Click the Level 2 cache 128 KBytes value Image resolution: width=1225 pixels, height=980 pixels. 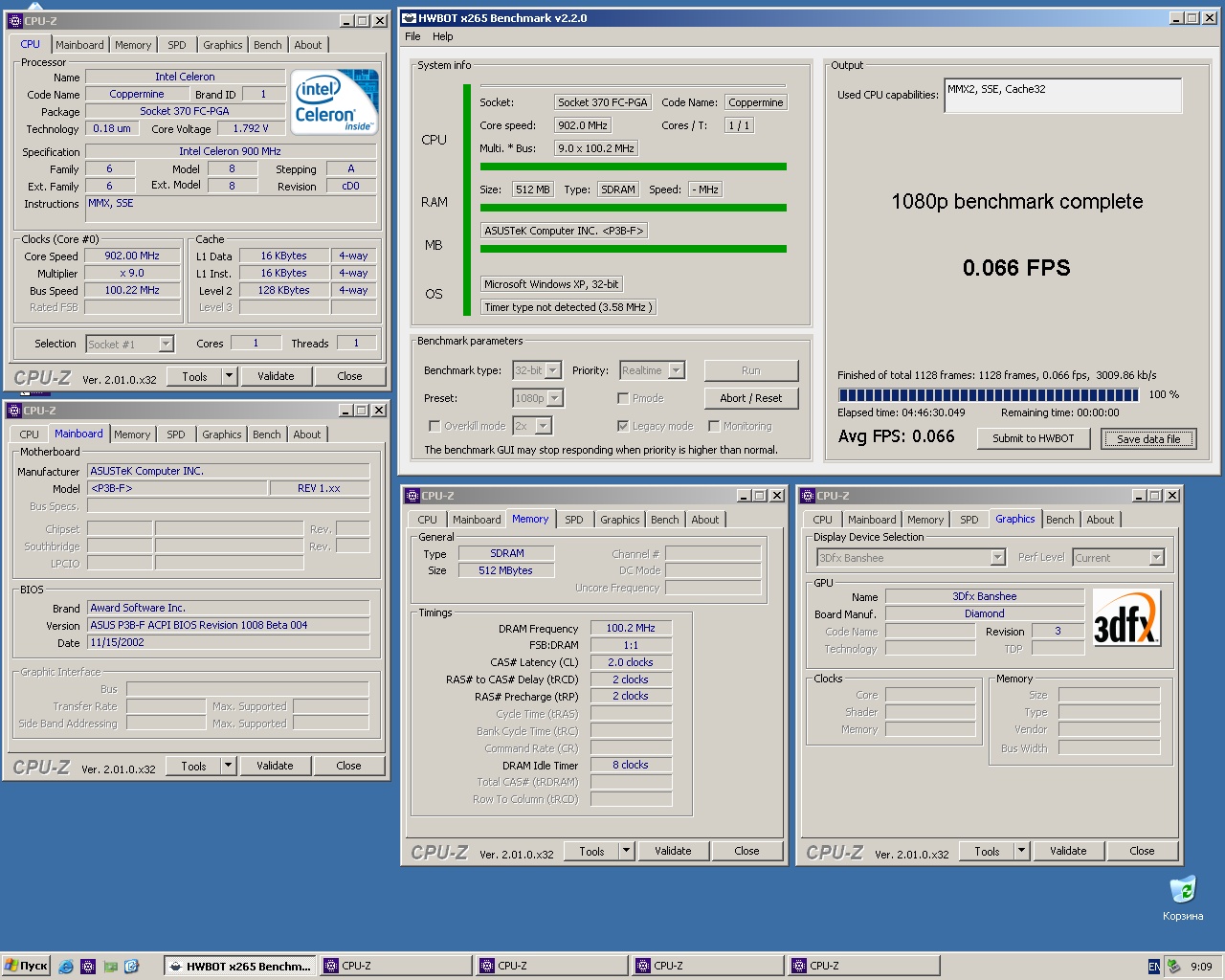point(284,290)
